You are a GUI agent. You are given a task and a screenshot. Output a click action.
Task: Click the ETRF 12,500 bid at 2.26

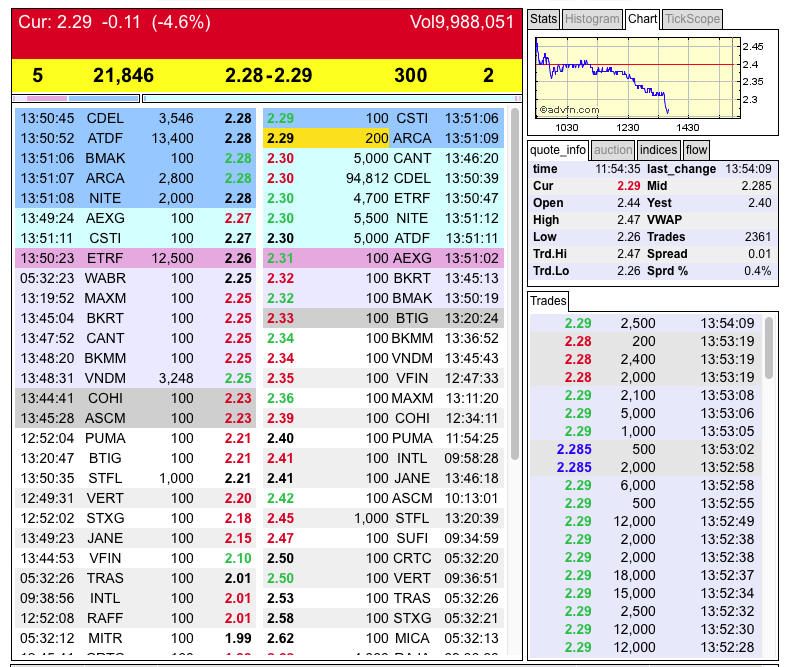136,258
